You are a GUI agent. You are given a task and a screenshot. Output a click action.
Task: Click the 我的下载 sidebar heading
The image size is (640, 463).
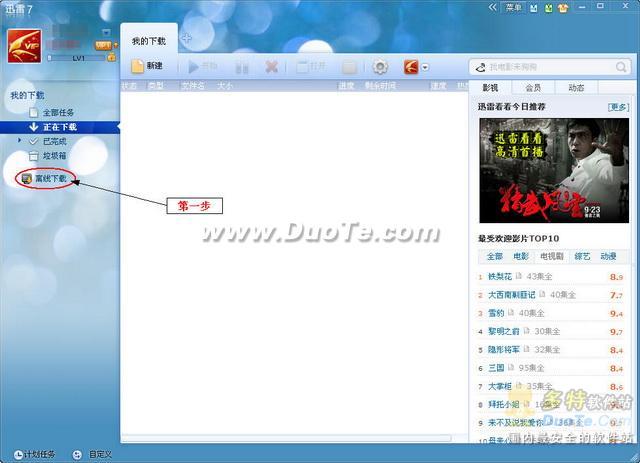click(27, 96)
